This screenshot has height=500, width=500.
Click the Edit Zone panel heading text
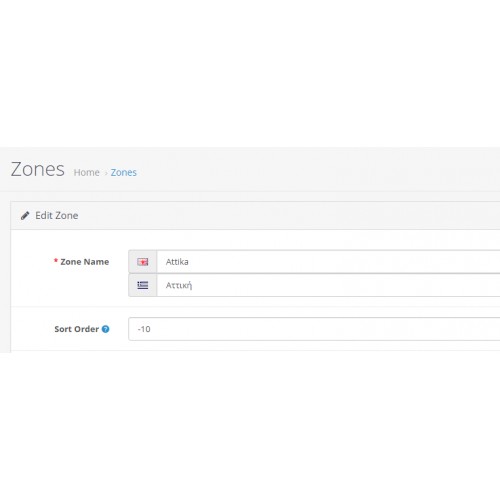57,216
